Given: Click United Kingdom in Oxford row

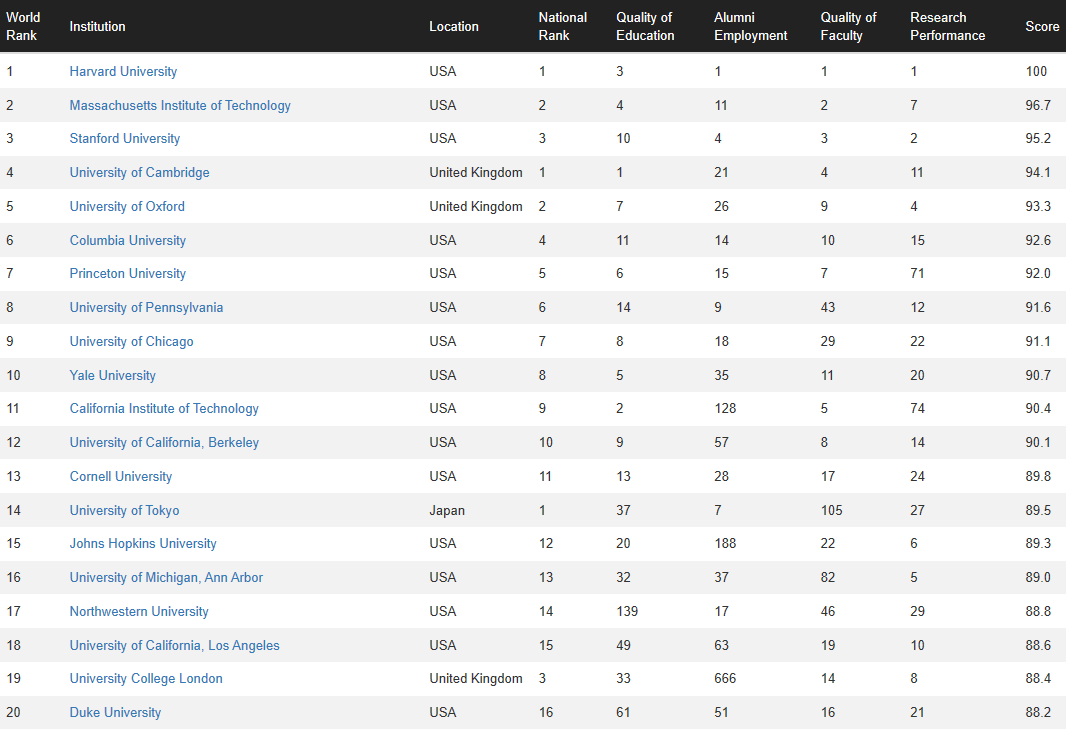Looking at the screenshot, I should pos(476,207).
